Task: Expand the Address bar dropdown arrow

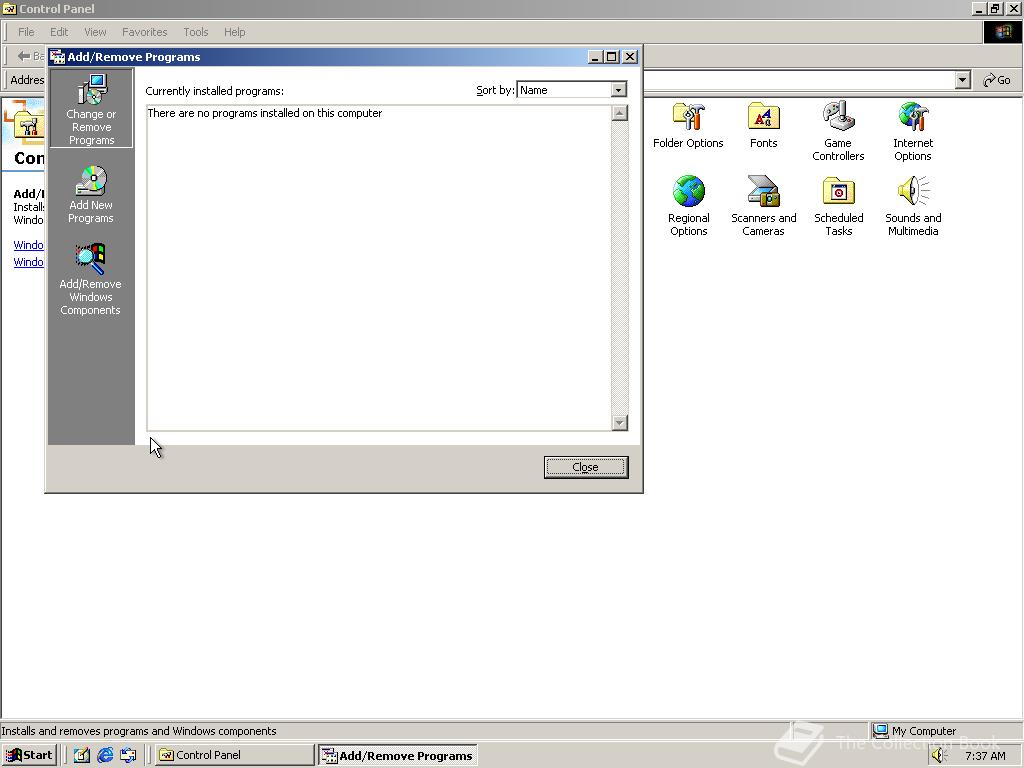Action: pos(962,80)
